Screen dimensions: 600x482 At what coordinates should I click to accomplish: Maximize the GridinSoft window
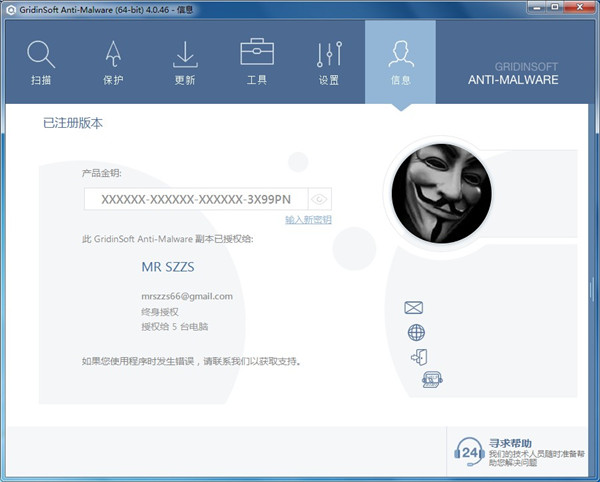[x=555, y=7]
